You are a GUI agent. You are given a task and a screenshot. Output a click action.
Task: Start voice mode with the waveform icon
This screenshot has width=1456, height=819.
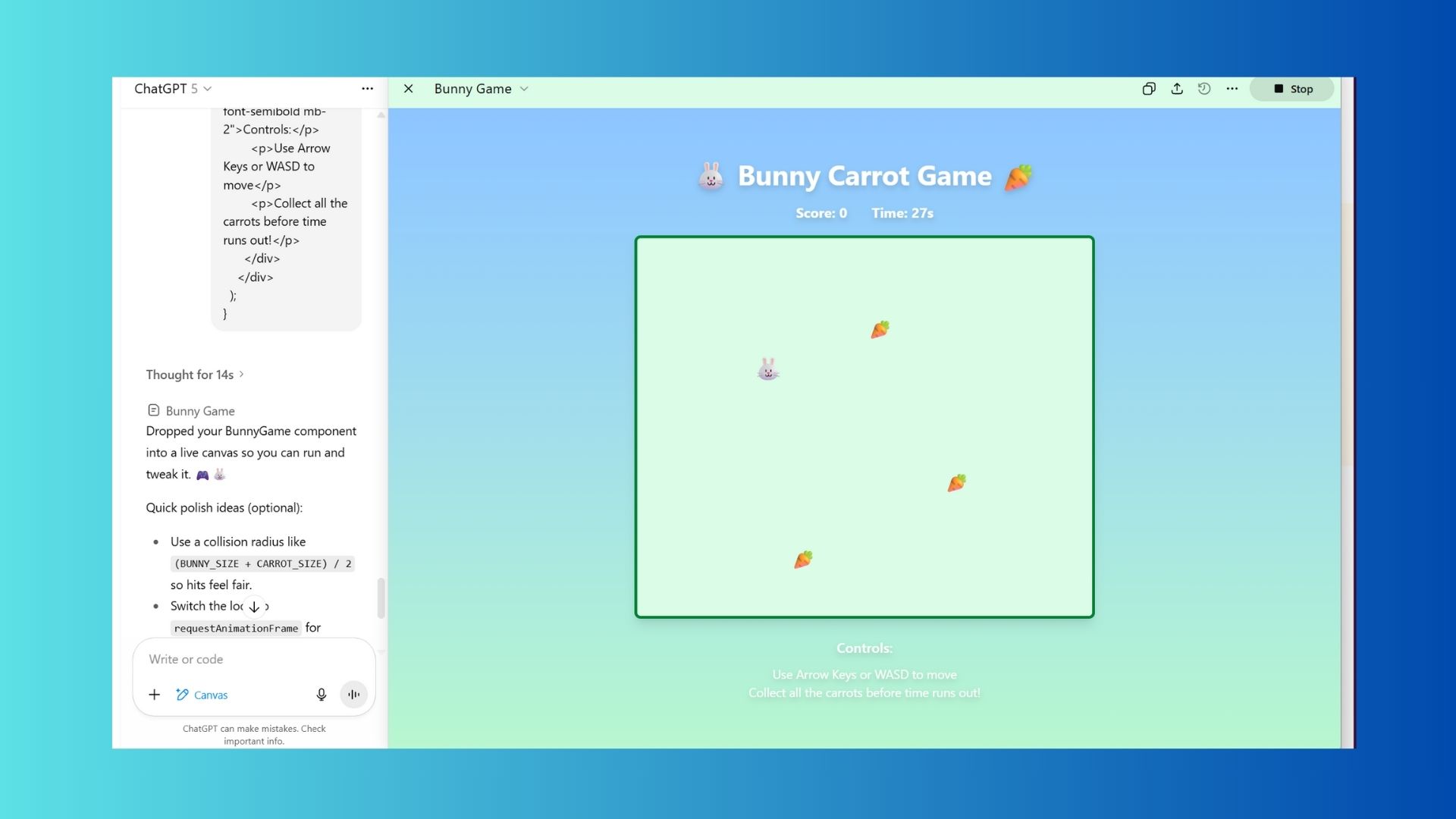[x=353, y=694]
